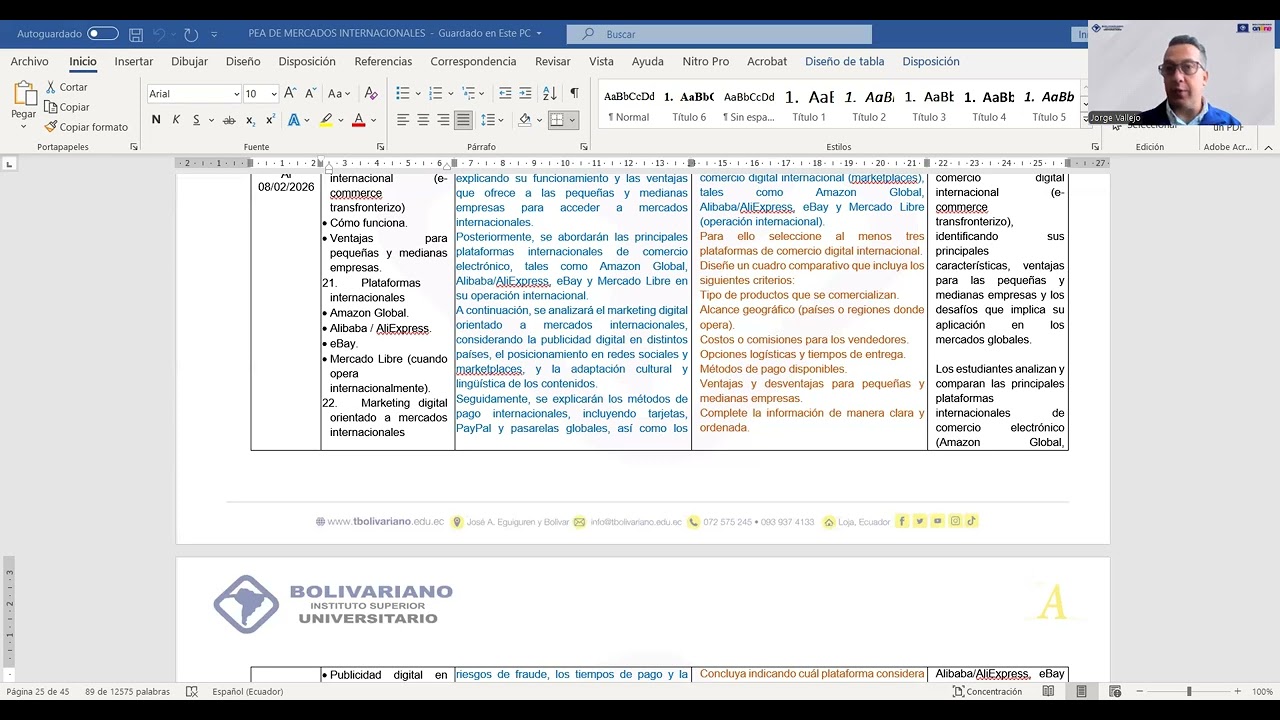Toggle paragraph marks display
Image resolution: width=1280 pixels, height=720 pixels.
click(574, 93)
